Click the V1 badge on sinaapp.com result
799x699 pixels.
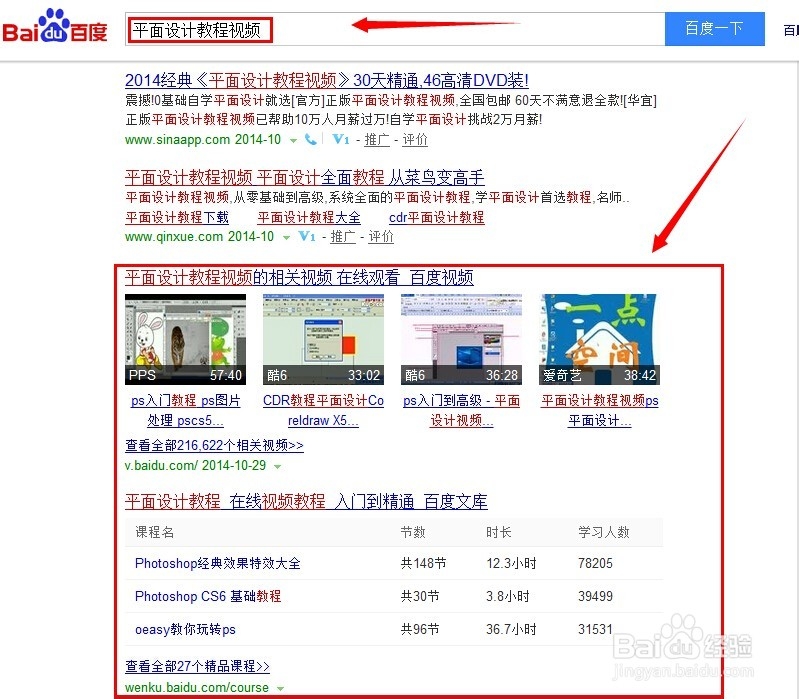340,139
